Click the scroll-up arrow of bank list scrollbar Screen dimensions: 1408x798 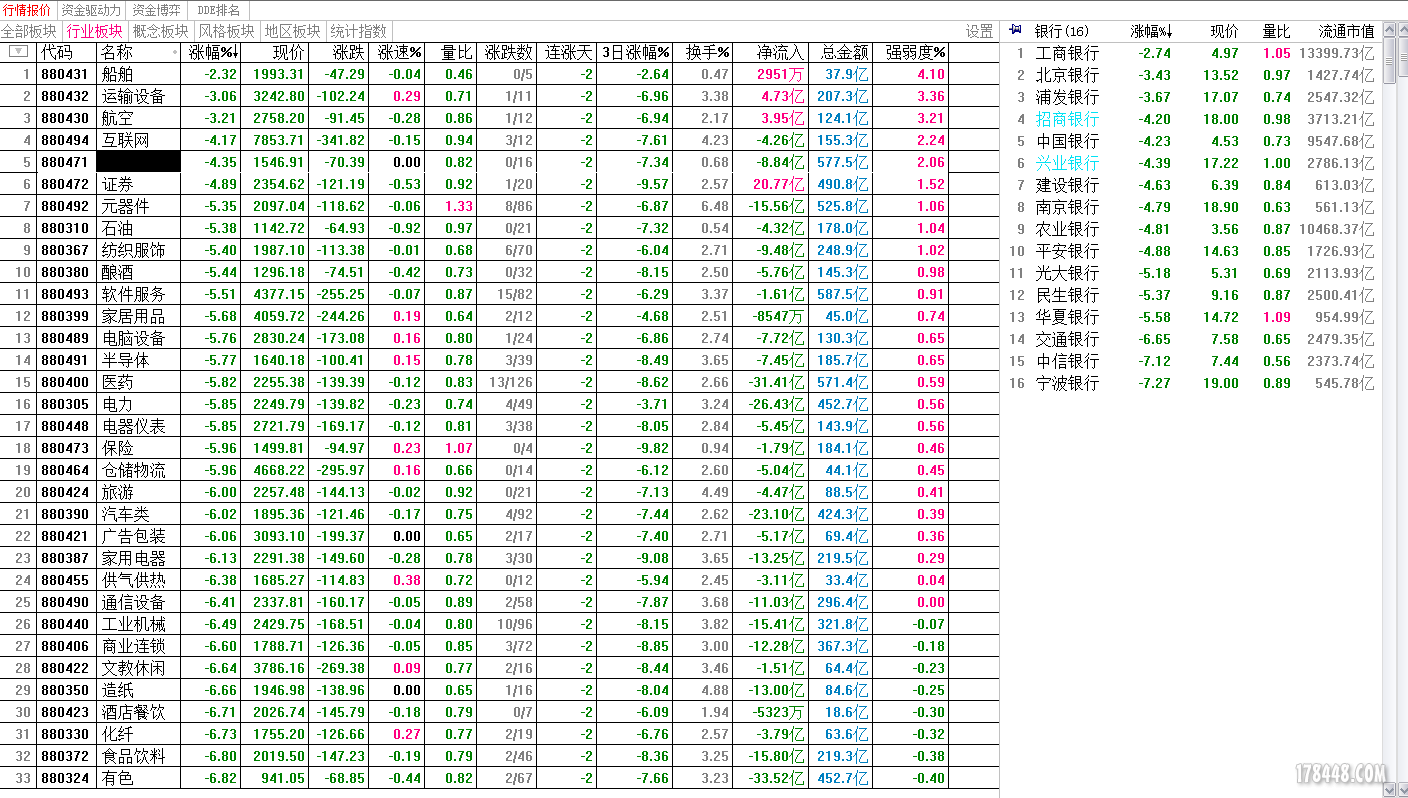click(x=1390, y=29)
